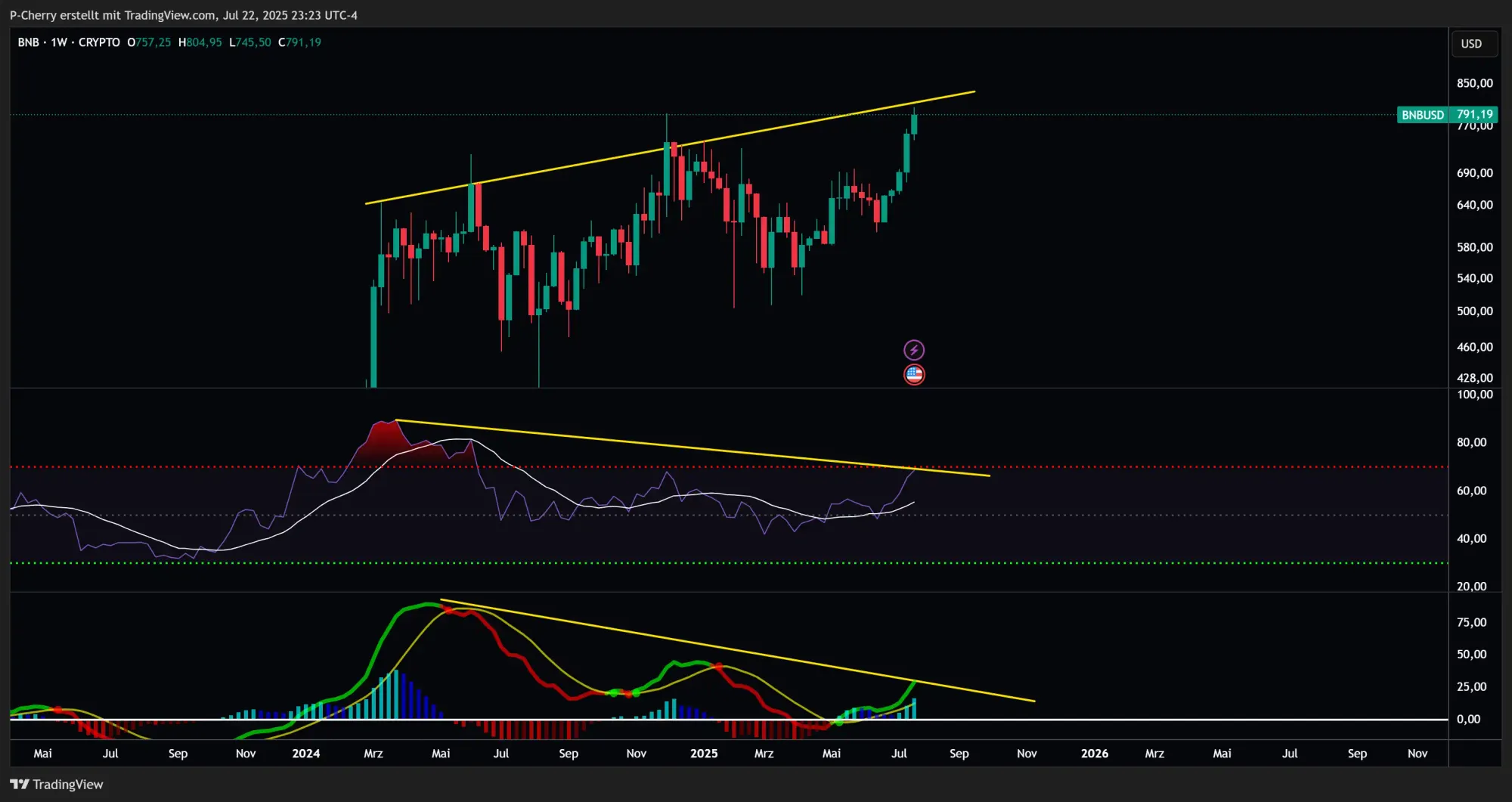Select the BNB symbol name in legend
The height and width of the screenshot is (802, 1512).
[x=28, y=42]
